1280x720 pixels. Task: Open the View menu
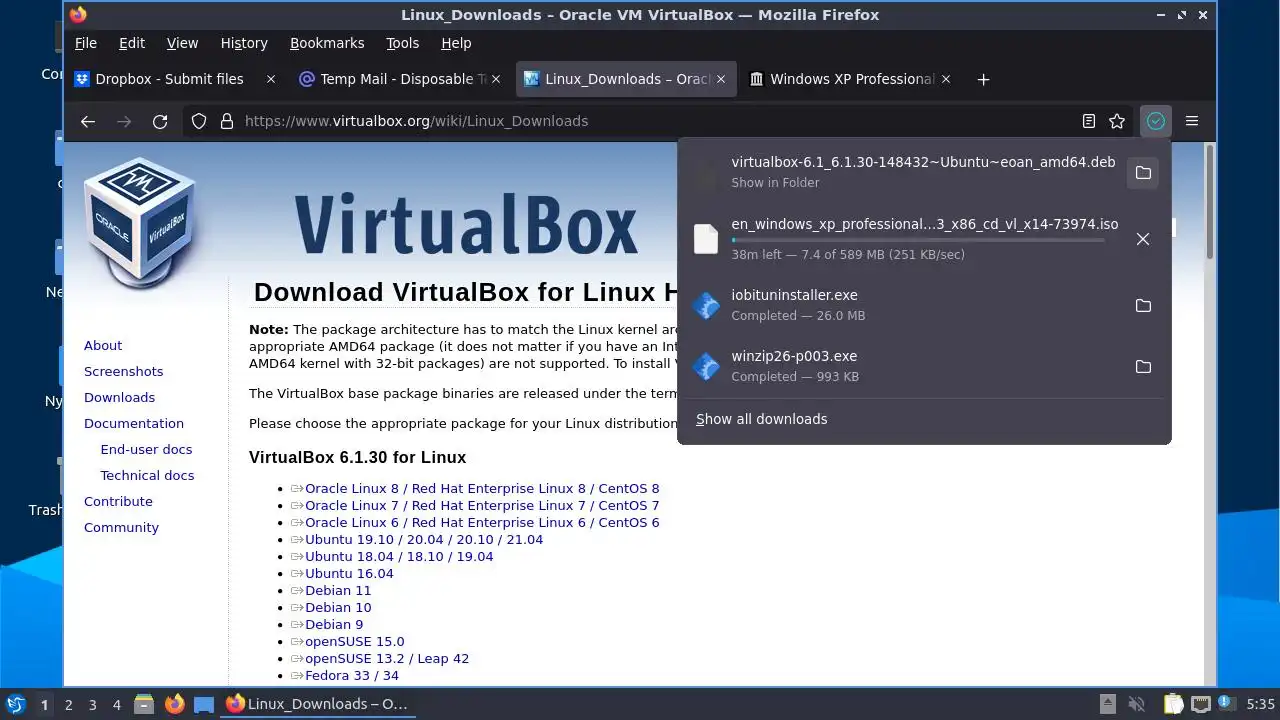182,43
